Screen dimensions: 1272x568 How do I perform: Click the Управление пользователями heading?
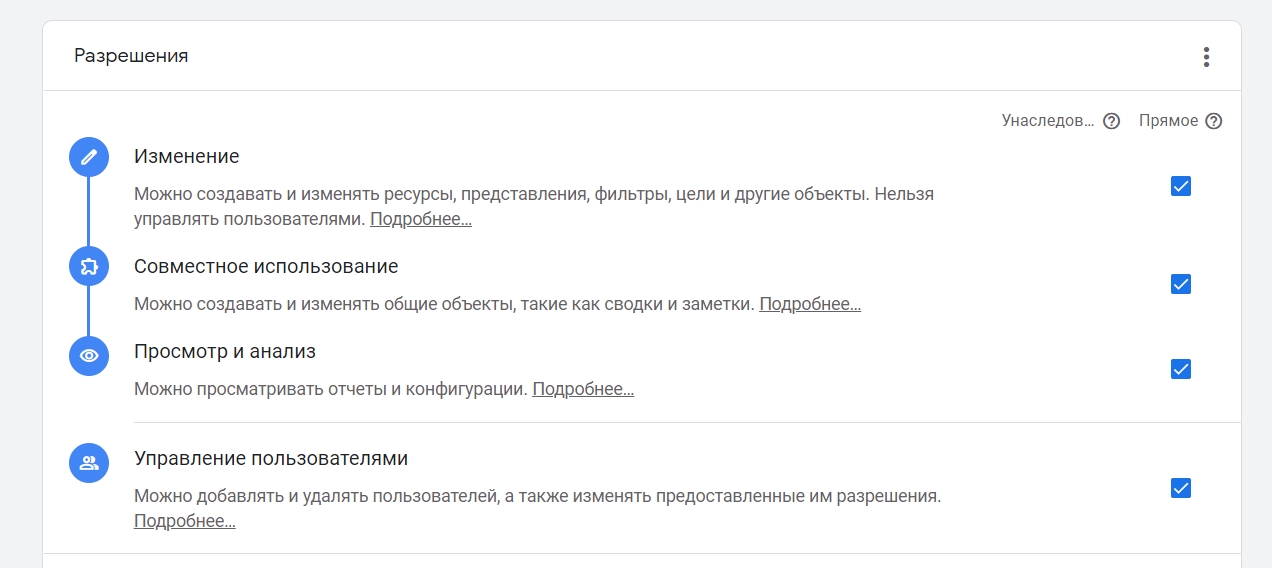click(x=271, y=459)
